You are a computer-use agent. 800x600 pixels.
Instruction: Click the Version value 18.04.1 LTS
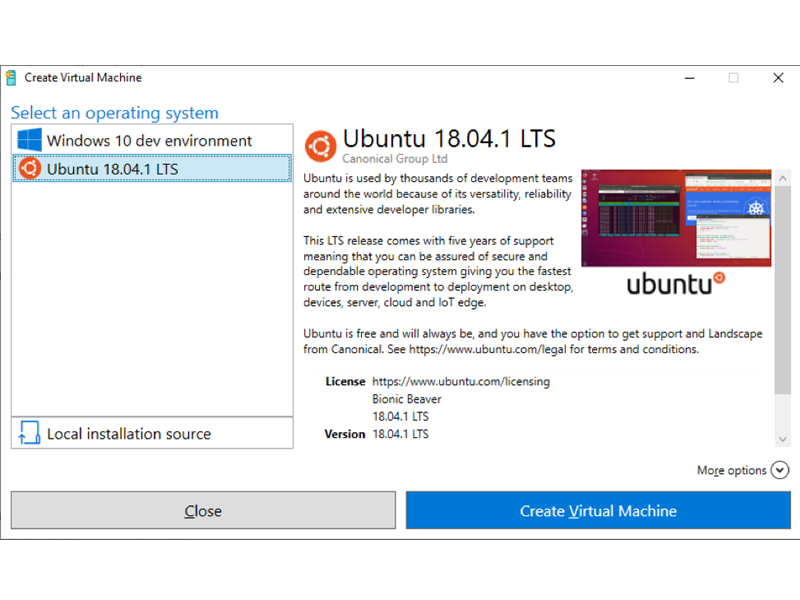tap(401, 434)
